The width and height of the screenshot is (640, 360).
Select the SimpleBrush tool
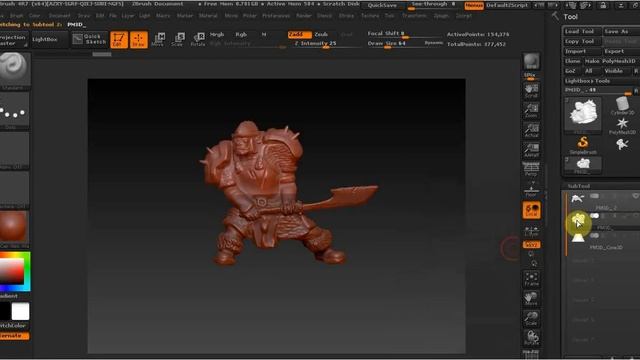(583, 145)
